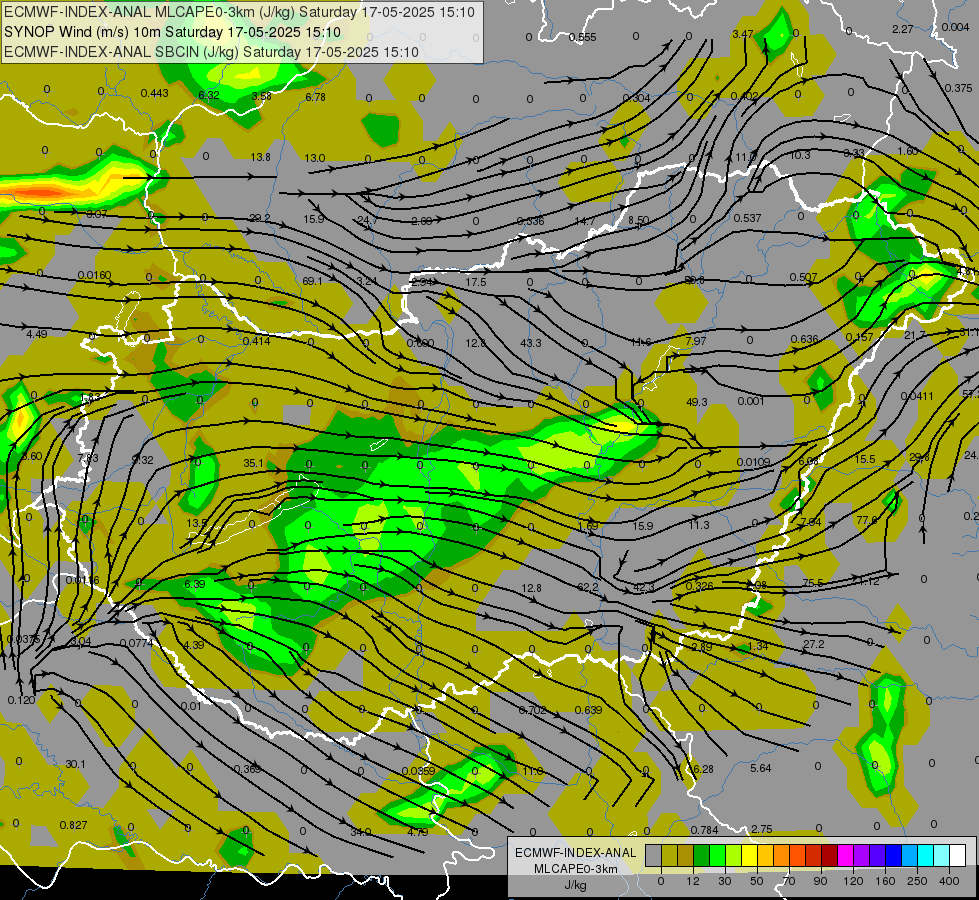Pick the dark red legend swatch
The height and width of the screenshot is (900, 979).
pyautogui.click(x=830, y=855)
